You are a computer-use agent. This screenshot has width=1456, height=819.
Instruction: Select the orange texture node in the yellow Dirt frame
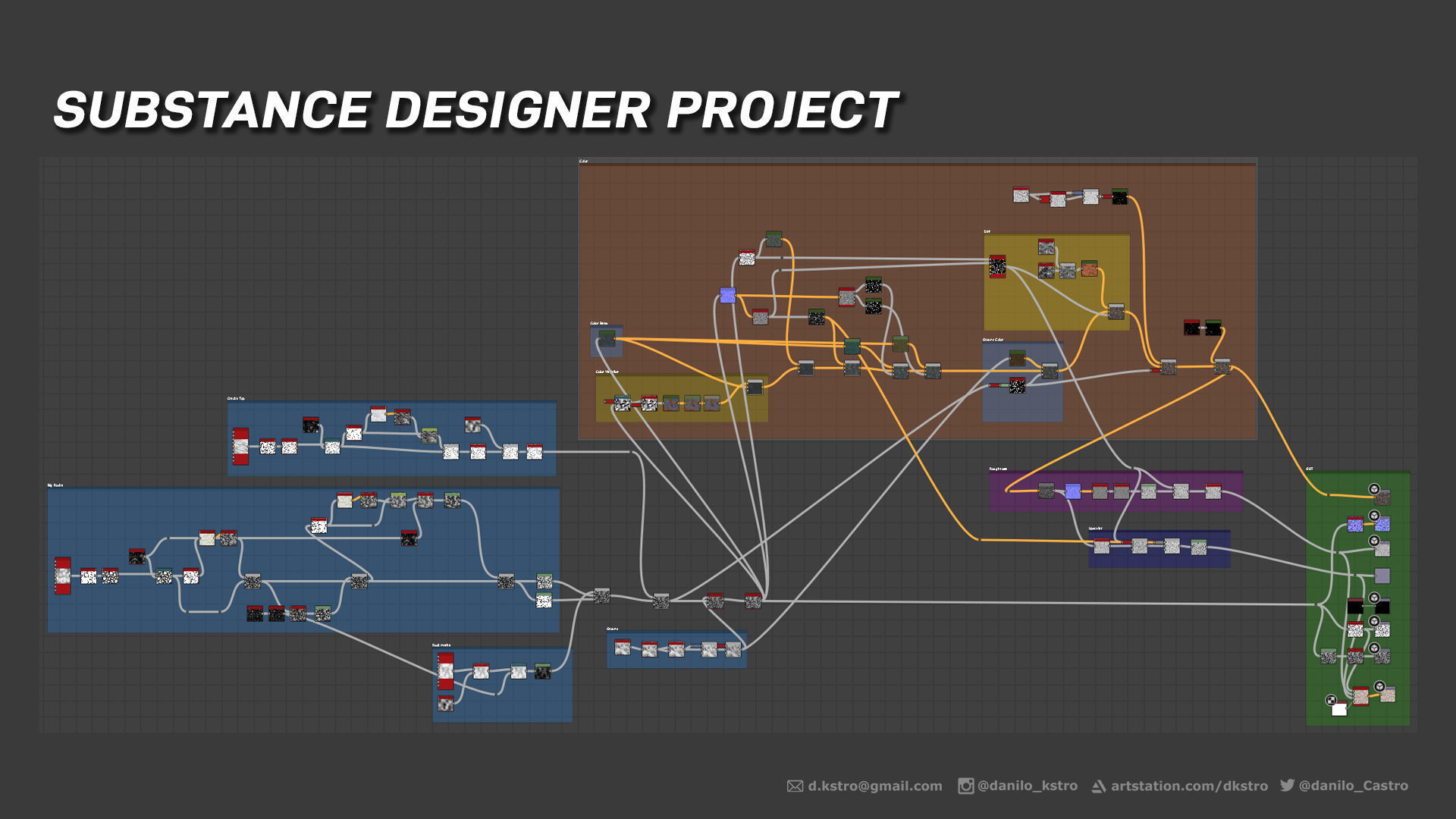tap(1089, 268)
